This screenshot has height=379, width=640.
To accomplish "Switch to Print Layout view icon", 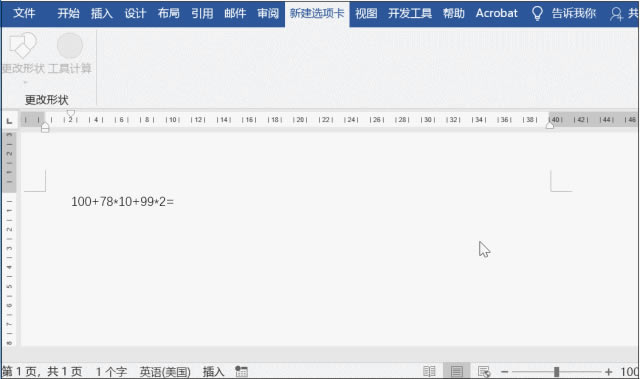I will [x=456, y=371].
